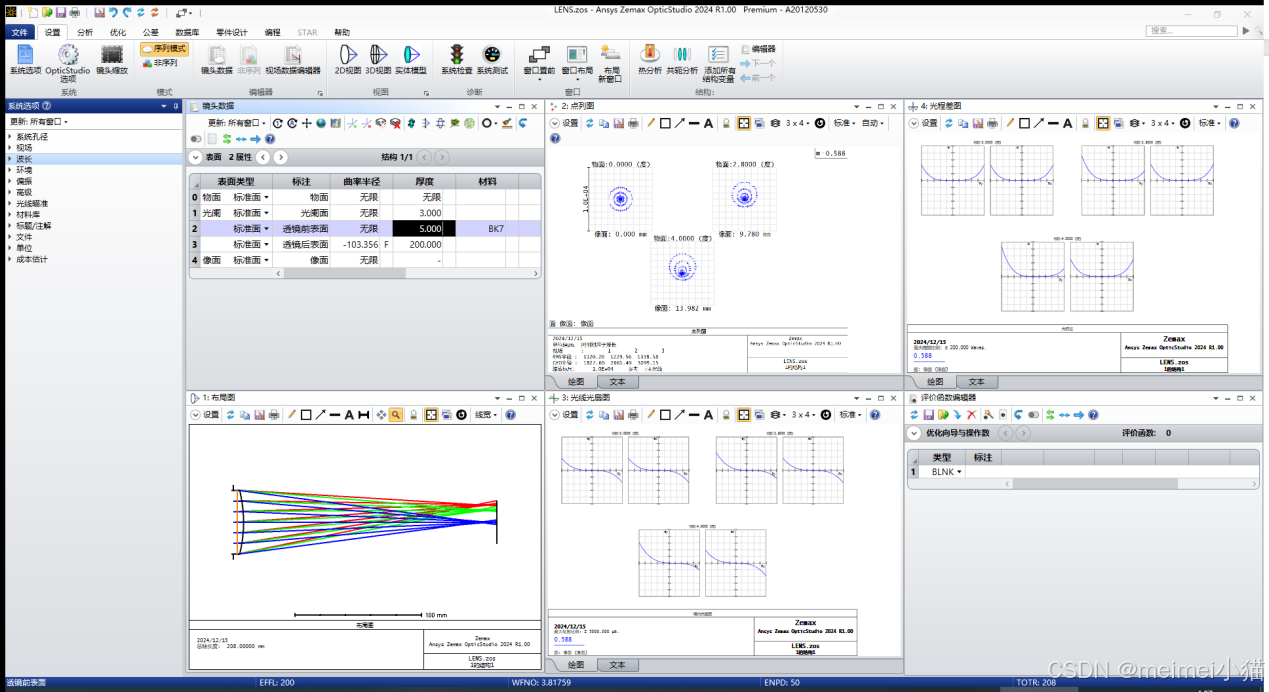The image size is (1269, 692).
Task: Switch to the 分析 ribbon tab
Action: click(85, 32)
